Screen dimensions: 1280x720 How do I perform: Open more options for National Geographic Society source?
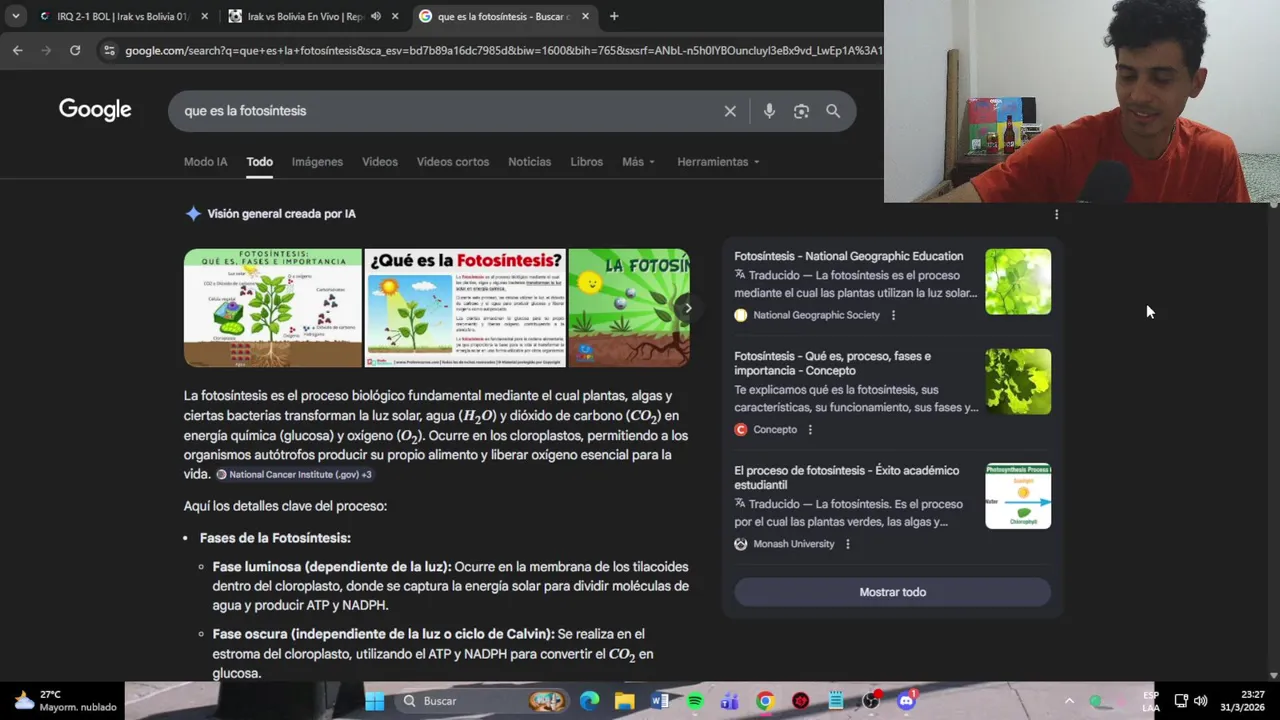(893, 315)
